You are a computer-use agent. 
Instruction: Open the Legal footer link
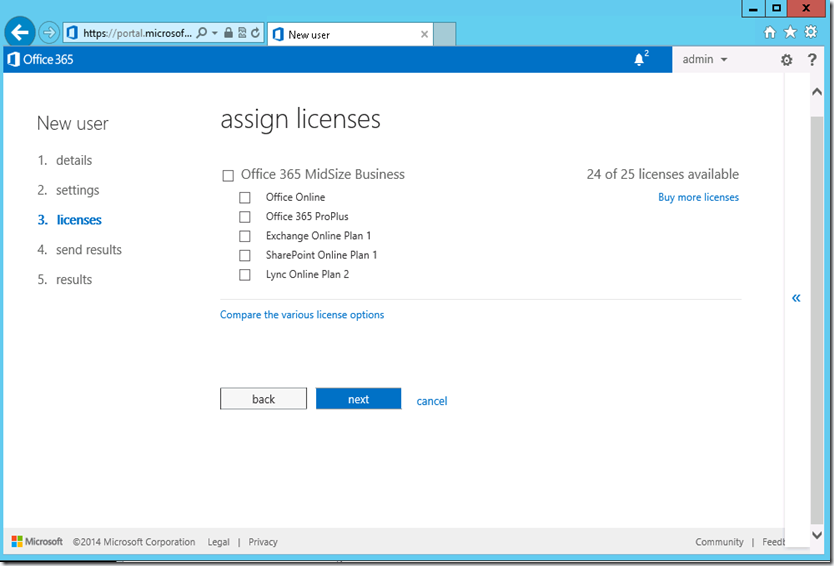point(219,542)
